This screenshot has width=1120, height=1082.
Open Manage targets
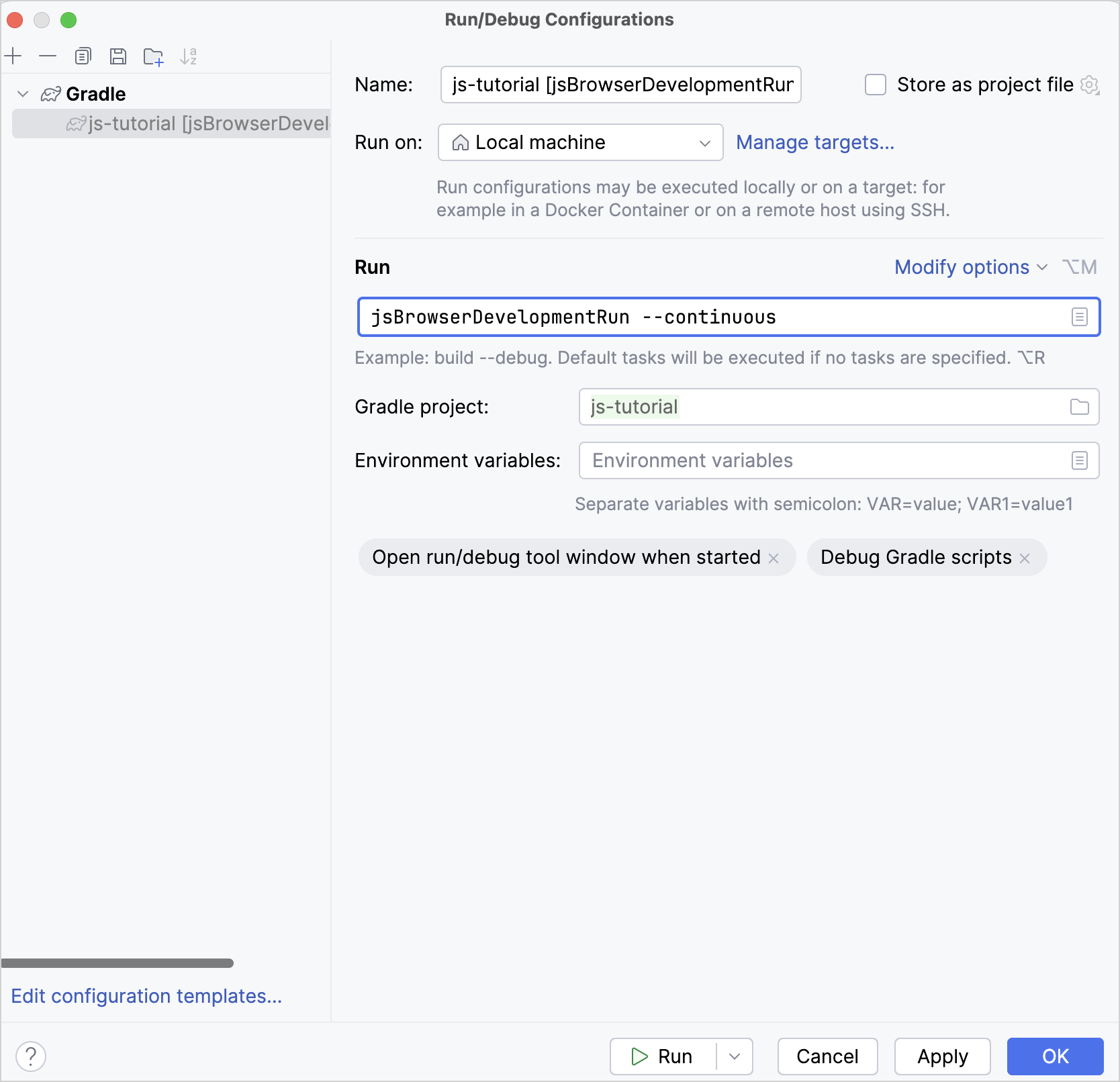[x=814, y=142]
